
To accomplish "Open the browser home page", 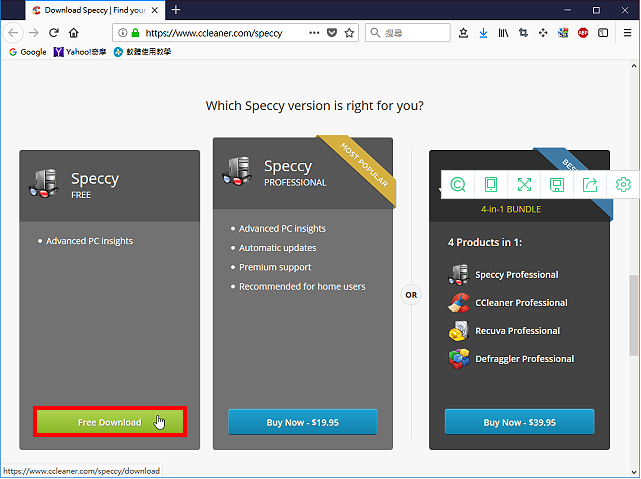I will pyautogui.click(x=74, y=33).
